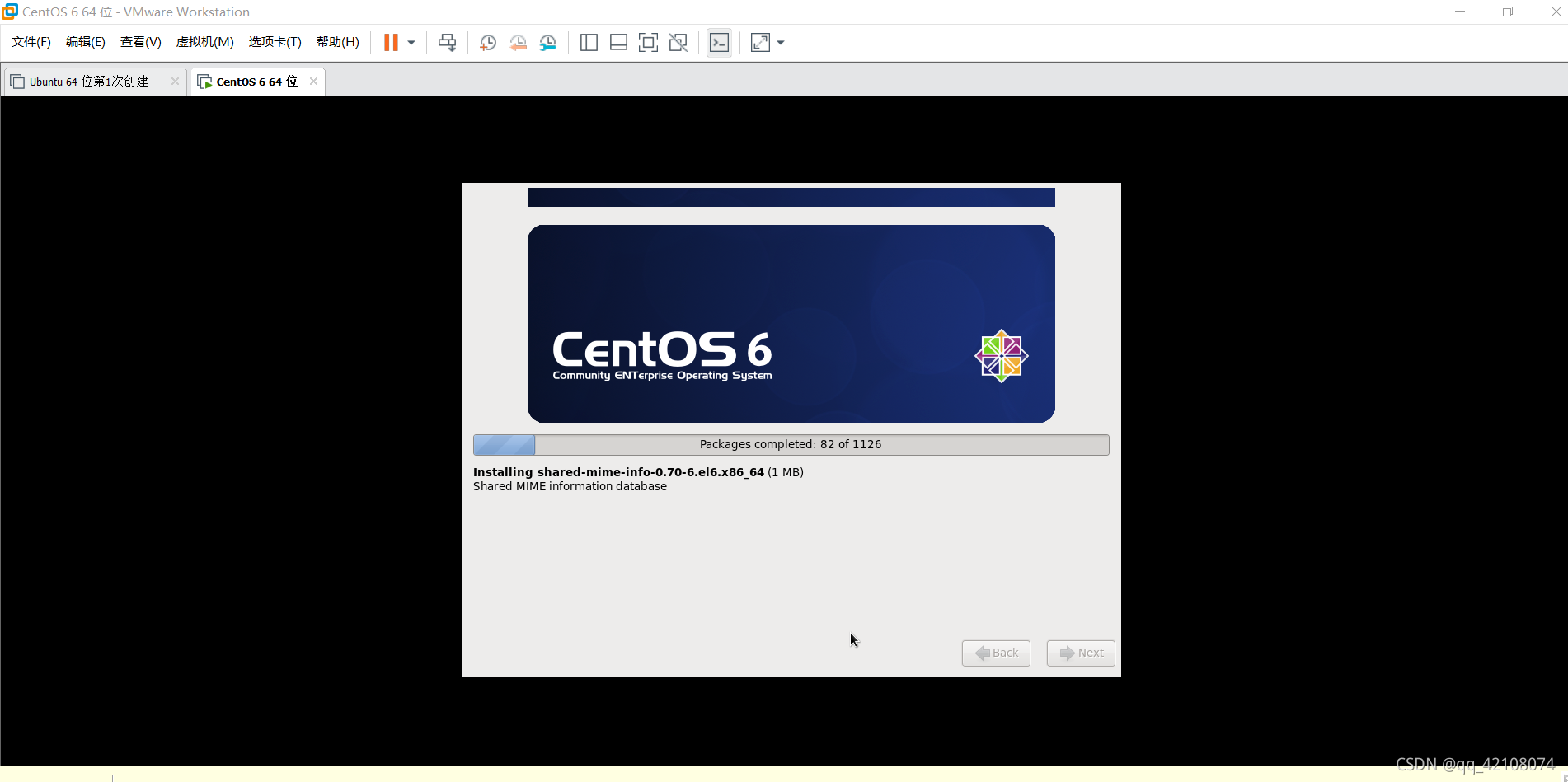The width and height of the screenshot is (1568, 782).
Task: Click the Back button in installer
Action: [996, 653]
